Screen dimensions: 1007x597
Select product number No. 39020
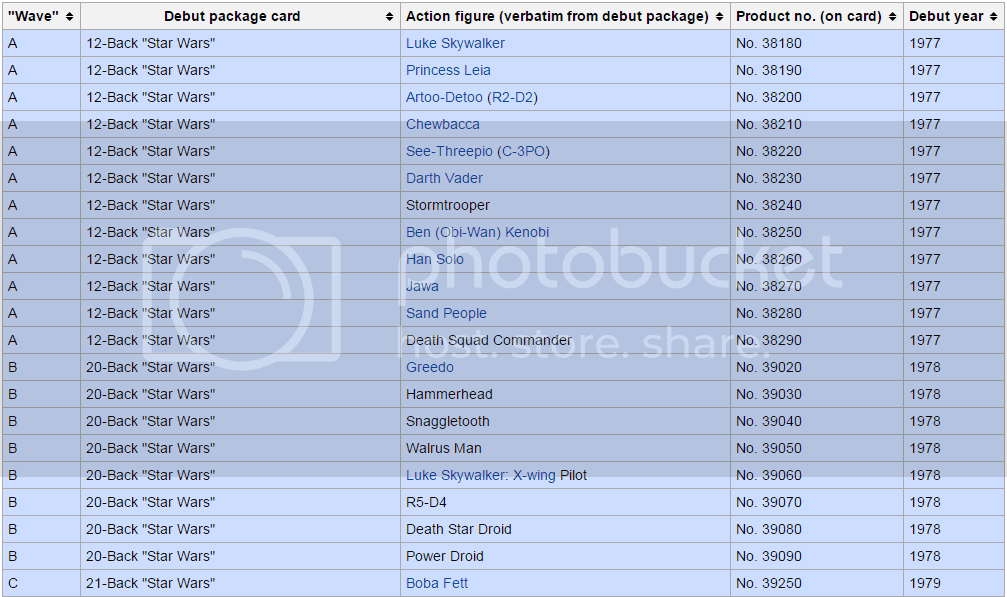[769, 367]
